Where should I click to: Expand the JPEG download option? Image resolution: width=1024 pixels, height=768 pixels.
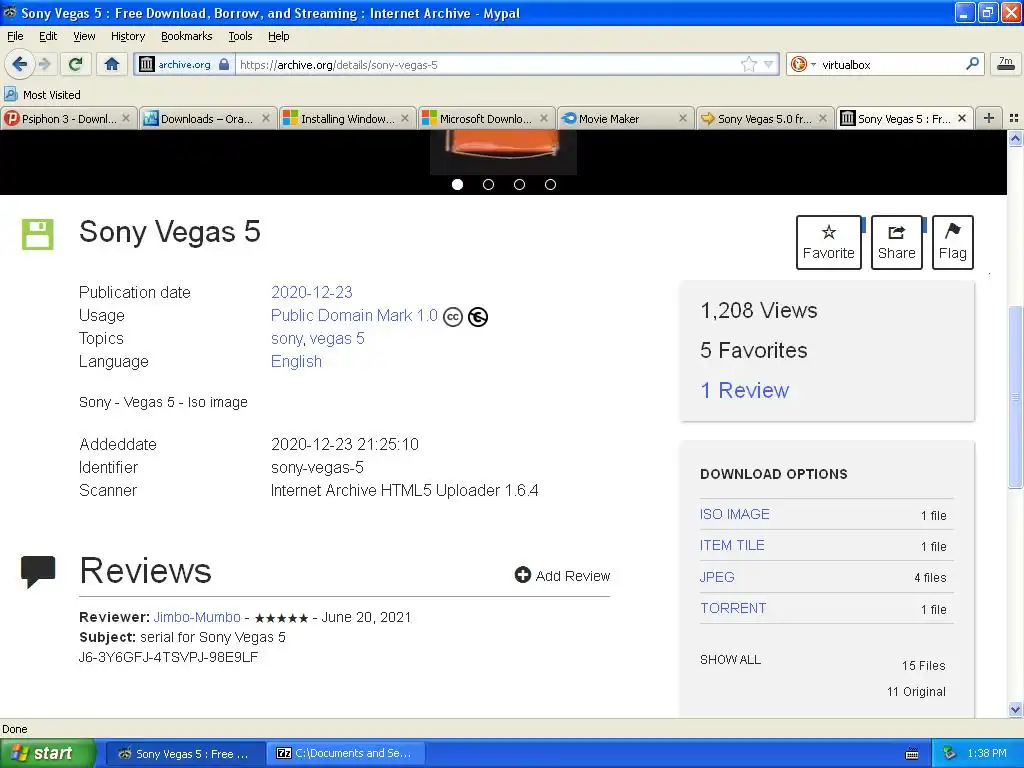click(x=717, y=577)
